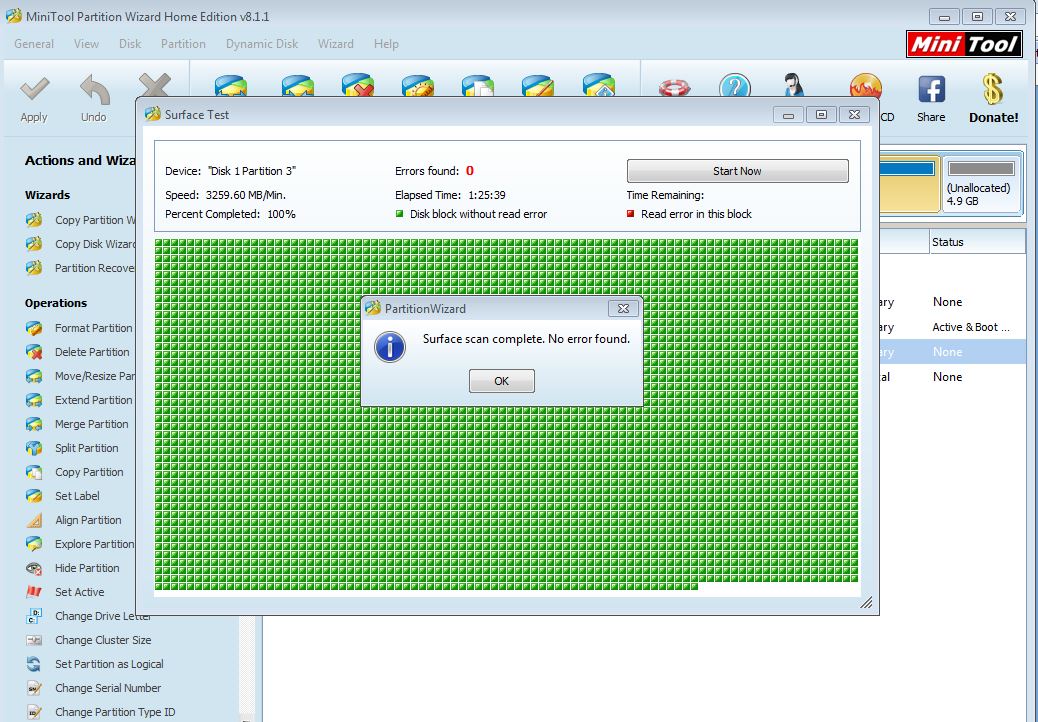Select the Unallocated 4.9 GB block
This screenshot has width=1038, height=722.
pyautogui.click(x=981, y=184)
